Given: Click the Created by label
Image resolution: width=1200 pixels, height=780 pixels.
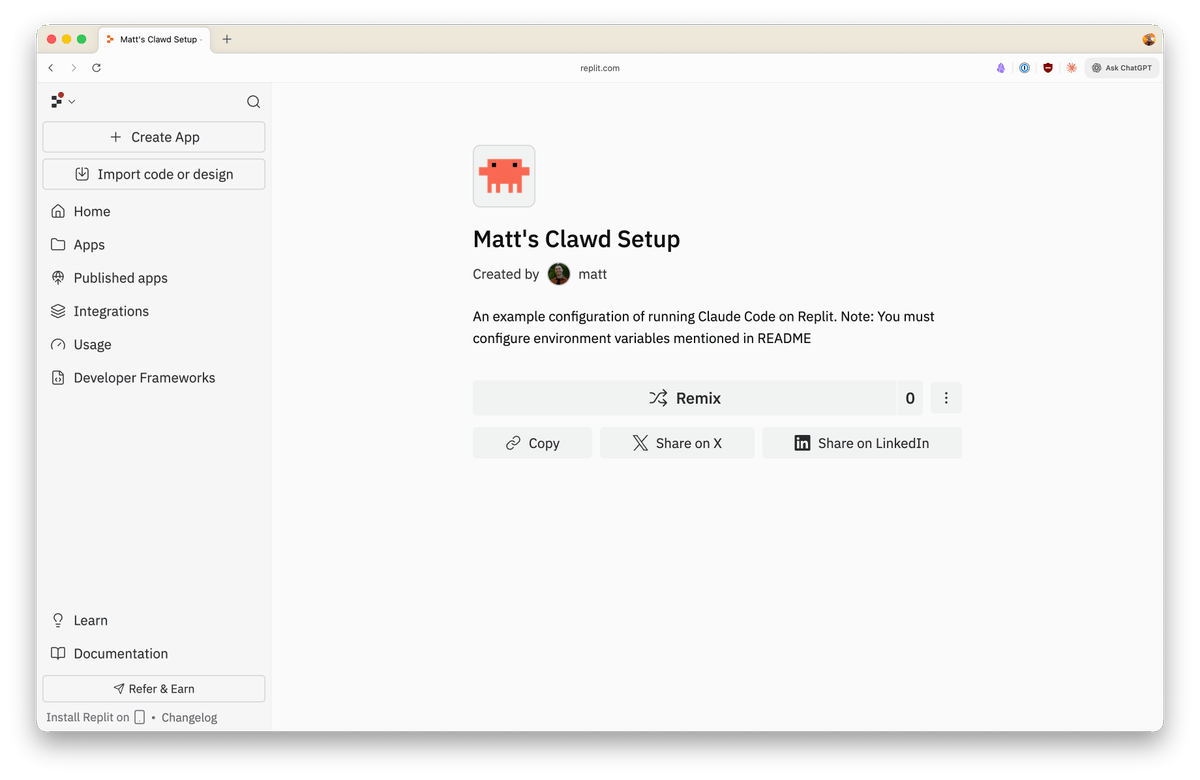Looking at the screenshot, I should 506,274.
